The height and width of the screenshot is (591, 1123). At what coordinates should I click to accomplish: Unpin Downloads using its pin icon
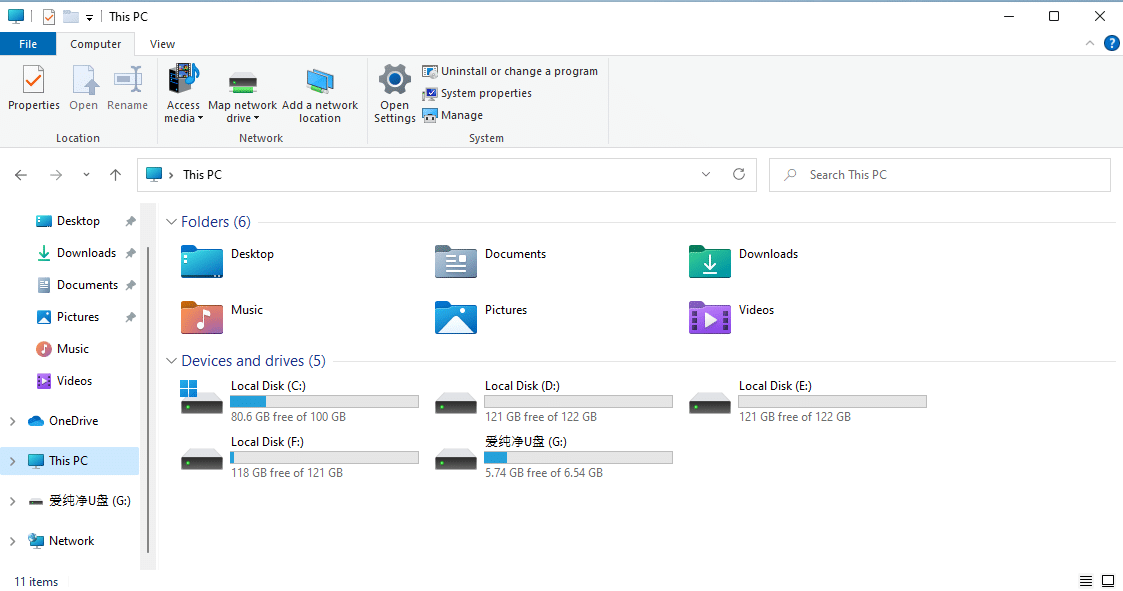[130, 253]
